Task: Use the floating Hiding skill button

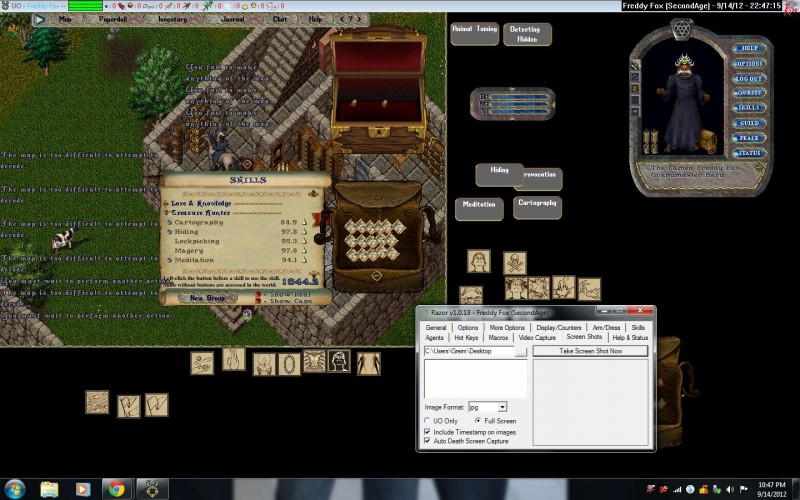Action: click(x=499, y=171)
